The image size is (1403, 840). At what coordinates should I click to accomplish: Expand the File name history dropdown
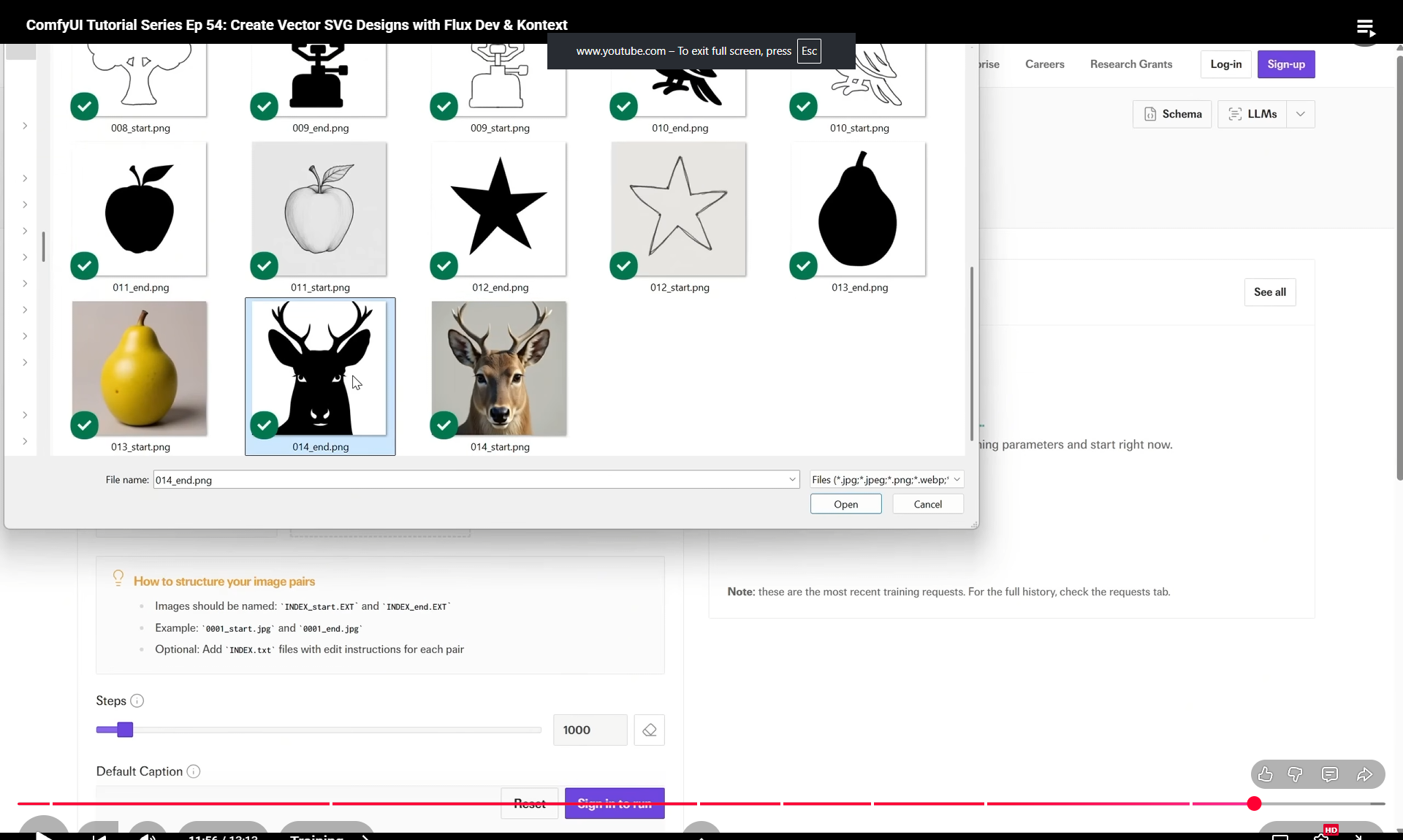(792, 480)
